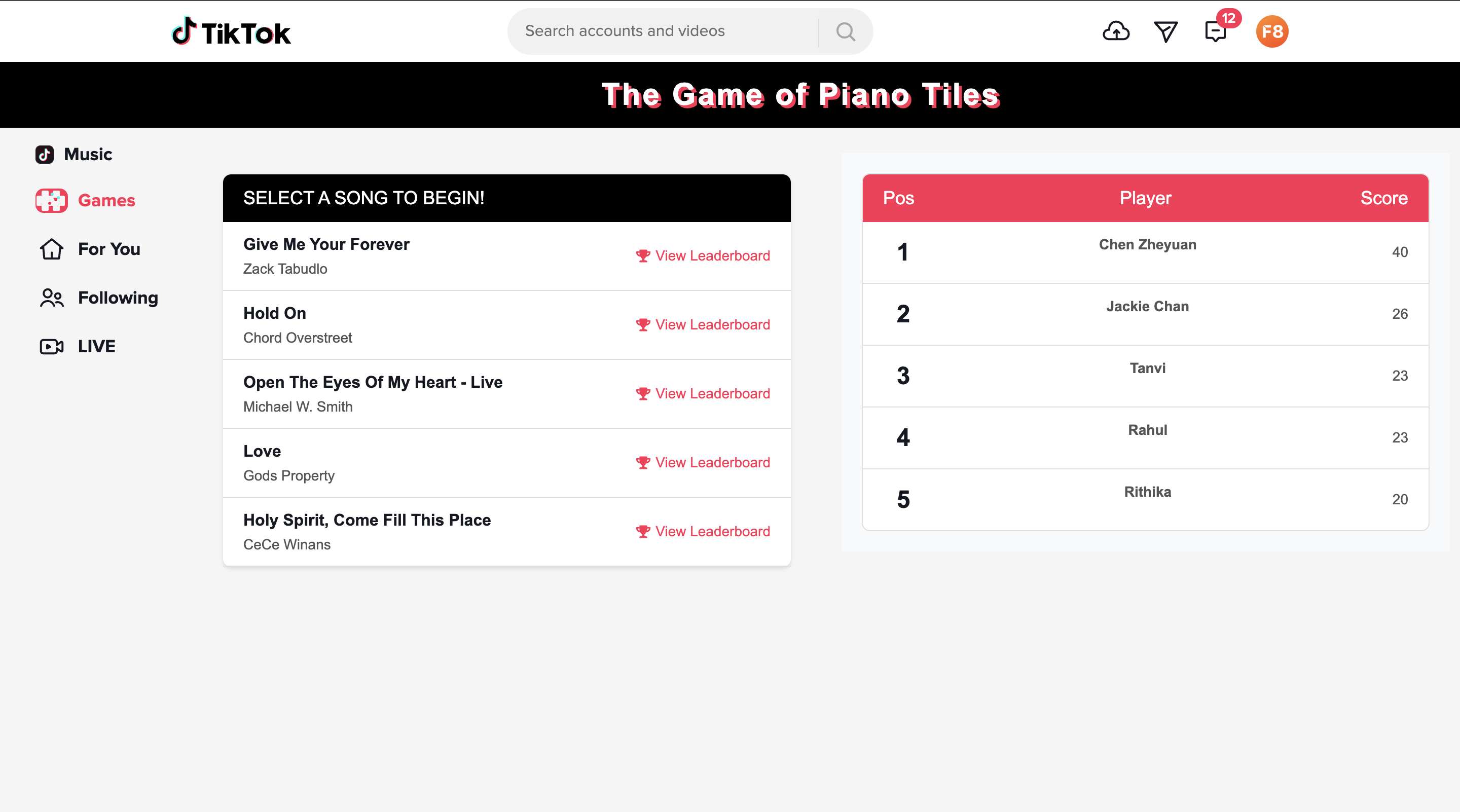Click the F8 profile avatar

[x=1271, y=31]
